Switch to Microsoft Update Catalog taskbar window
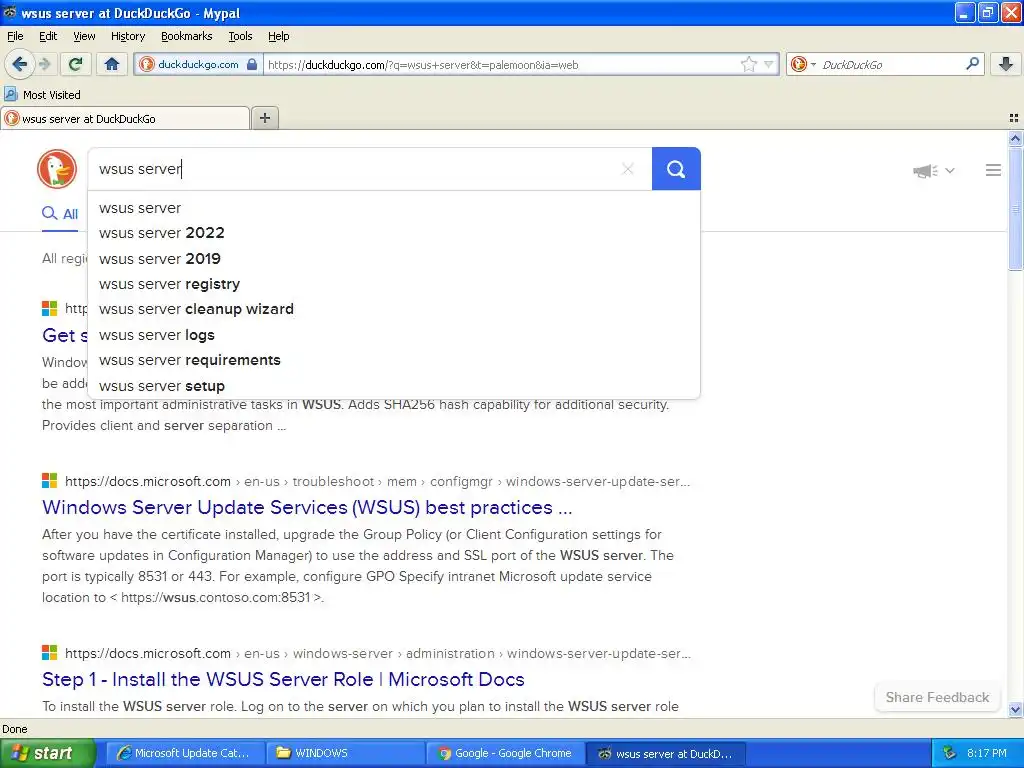1024x768 pixels. [x=185, y=753]
